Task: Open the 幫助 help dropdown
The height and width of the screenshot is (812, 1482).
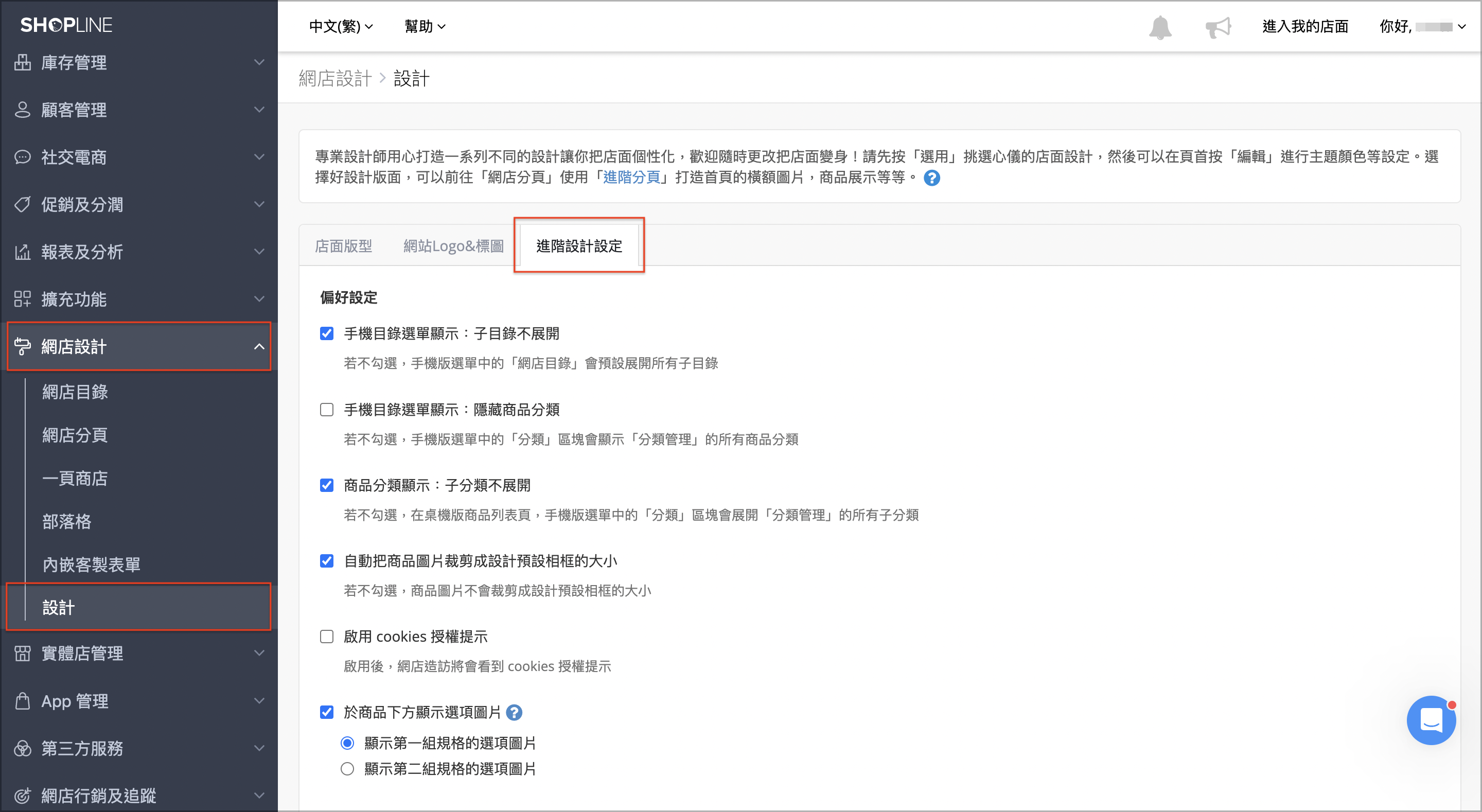Action: 425,26
